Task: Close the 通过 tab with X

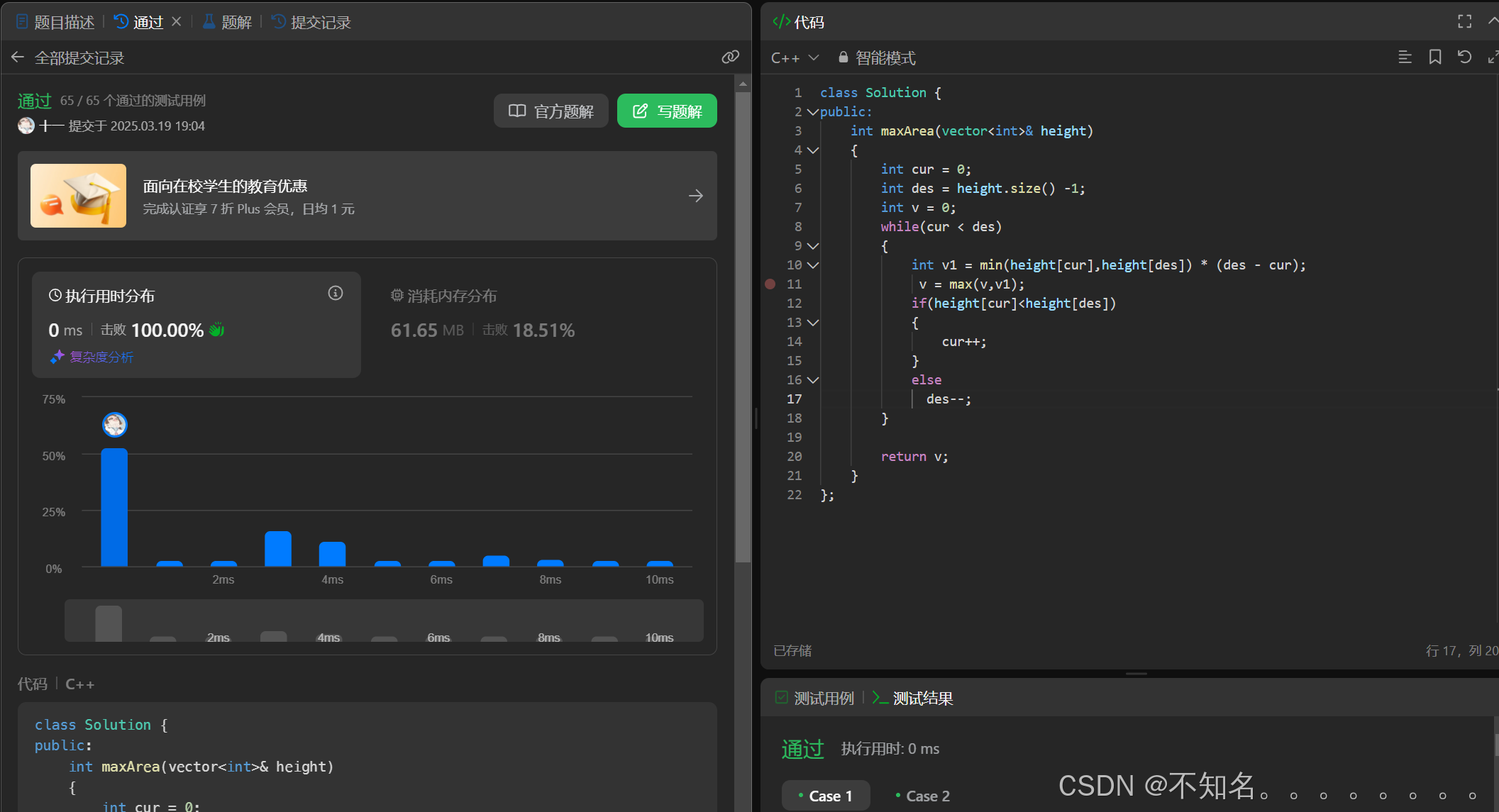Action: pyautogui.click(x=177, y=22)
